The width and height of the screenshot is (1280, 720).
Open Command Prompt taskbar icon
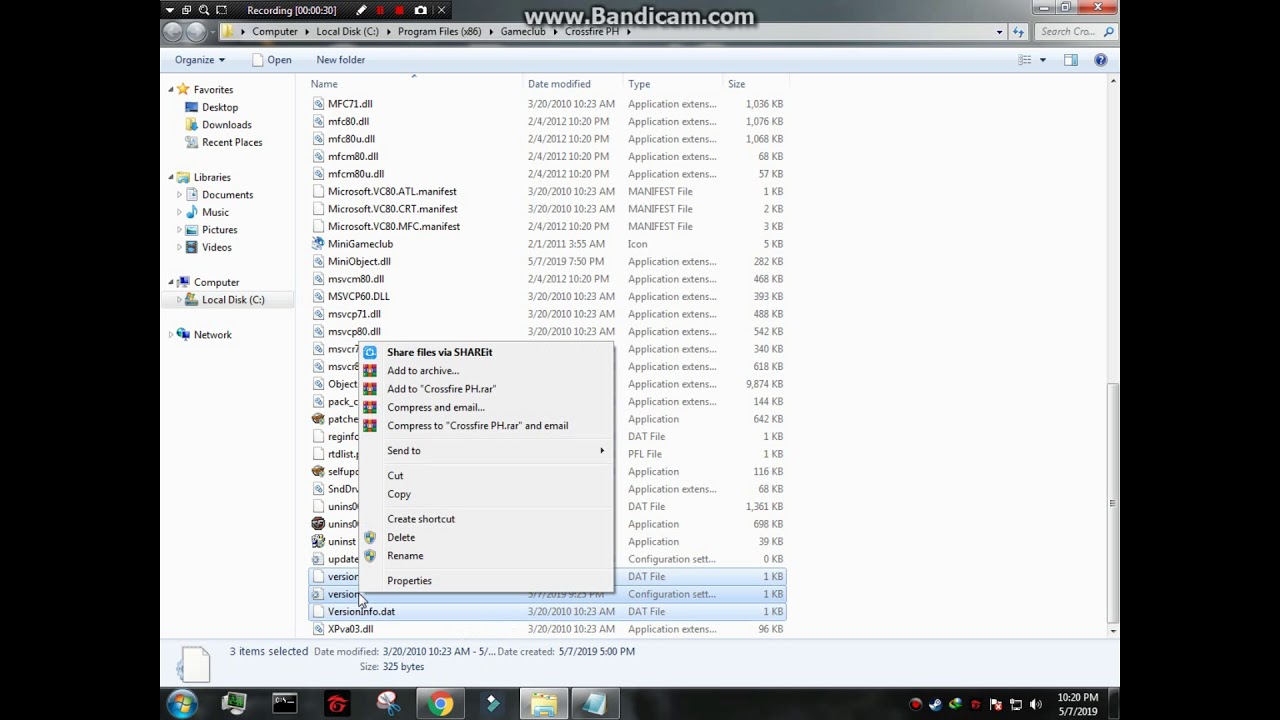pos(285,704)
